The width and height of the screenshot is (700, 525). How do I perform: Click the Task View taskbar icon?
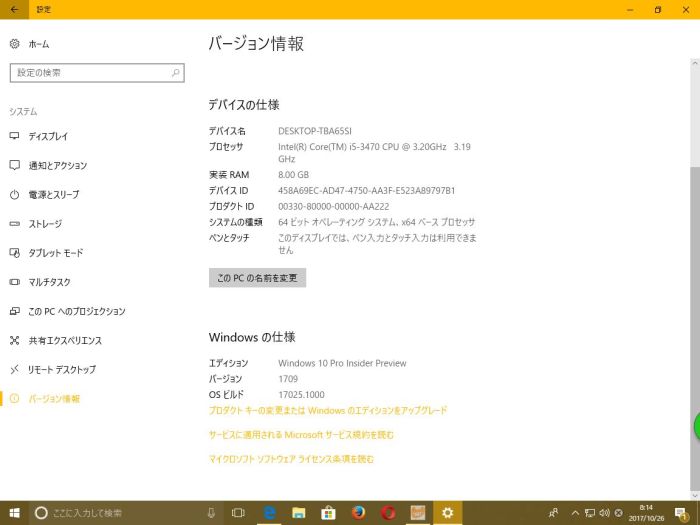tap(239, 513)
